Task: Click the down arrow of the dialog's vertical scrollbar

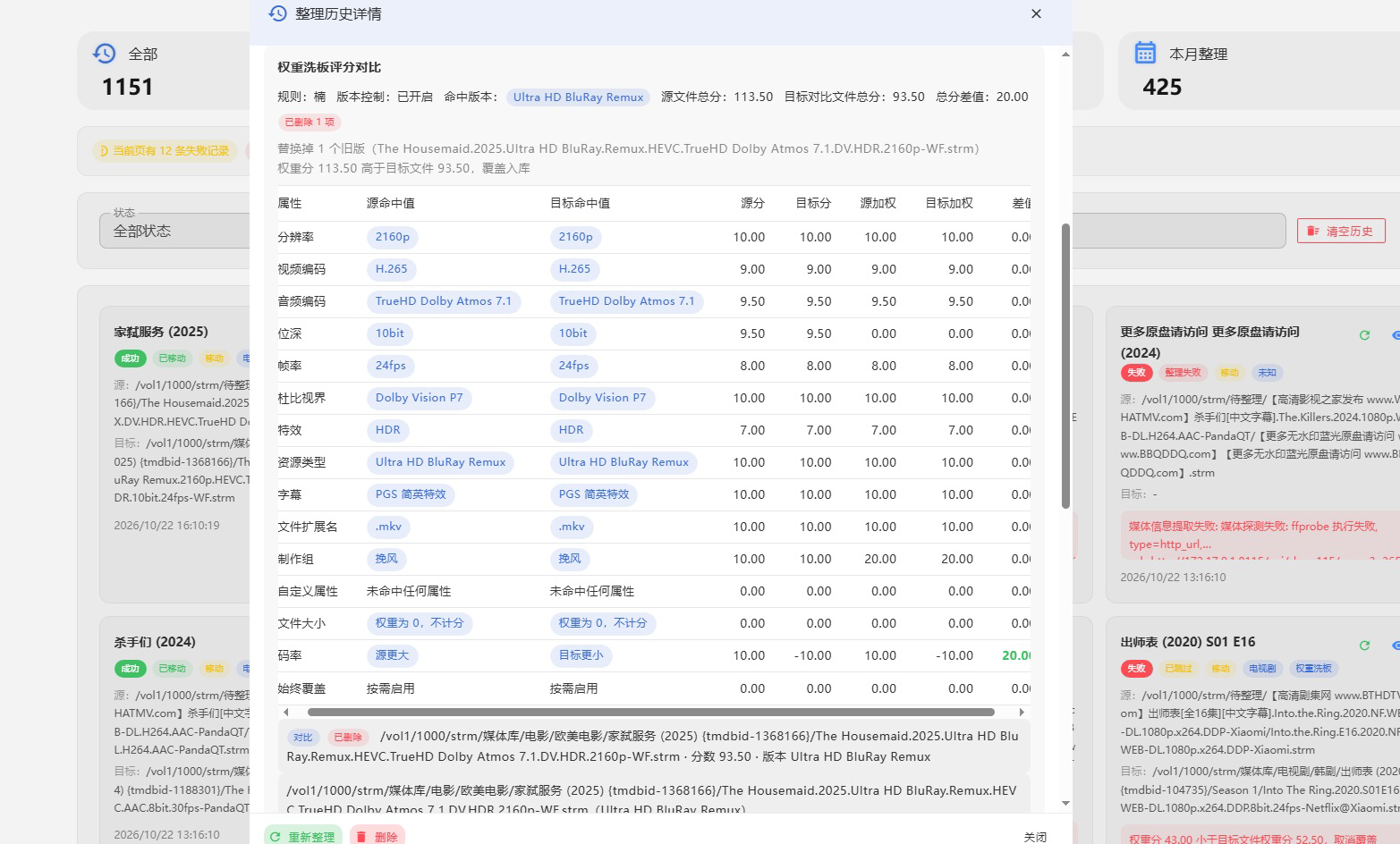Action: (x=1065, y=803)
